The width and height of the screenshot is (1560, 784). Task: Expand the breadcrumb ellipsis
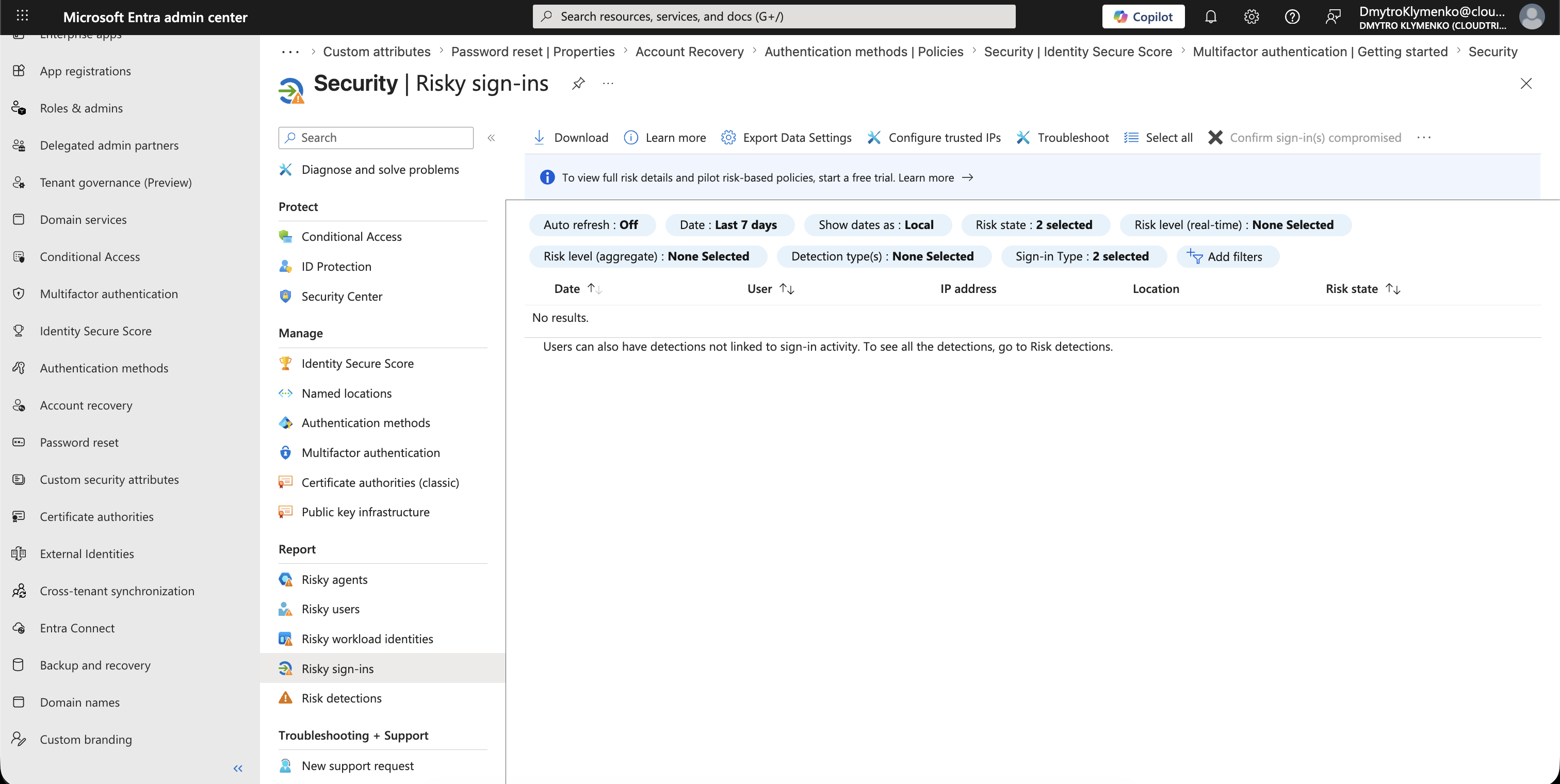tap(290, 52)
